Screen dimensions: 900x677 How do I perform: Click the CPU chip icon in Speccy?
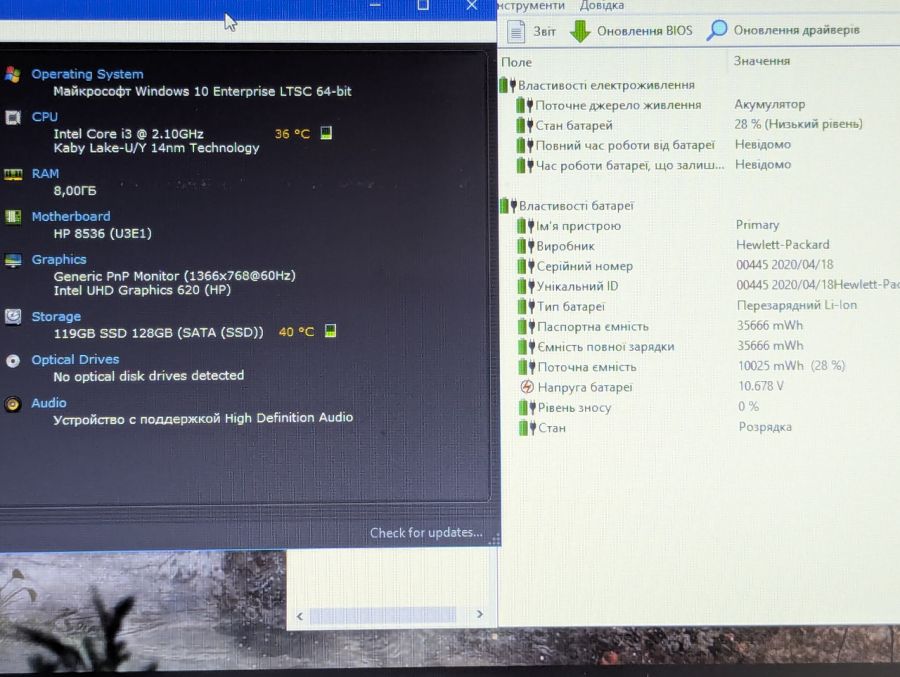pyautogui.click(x=13, y=118)
